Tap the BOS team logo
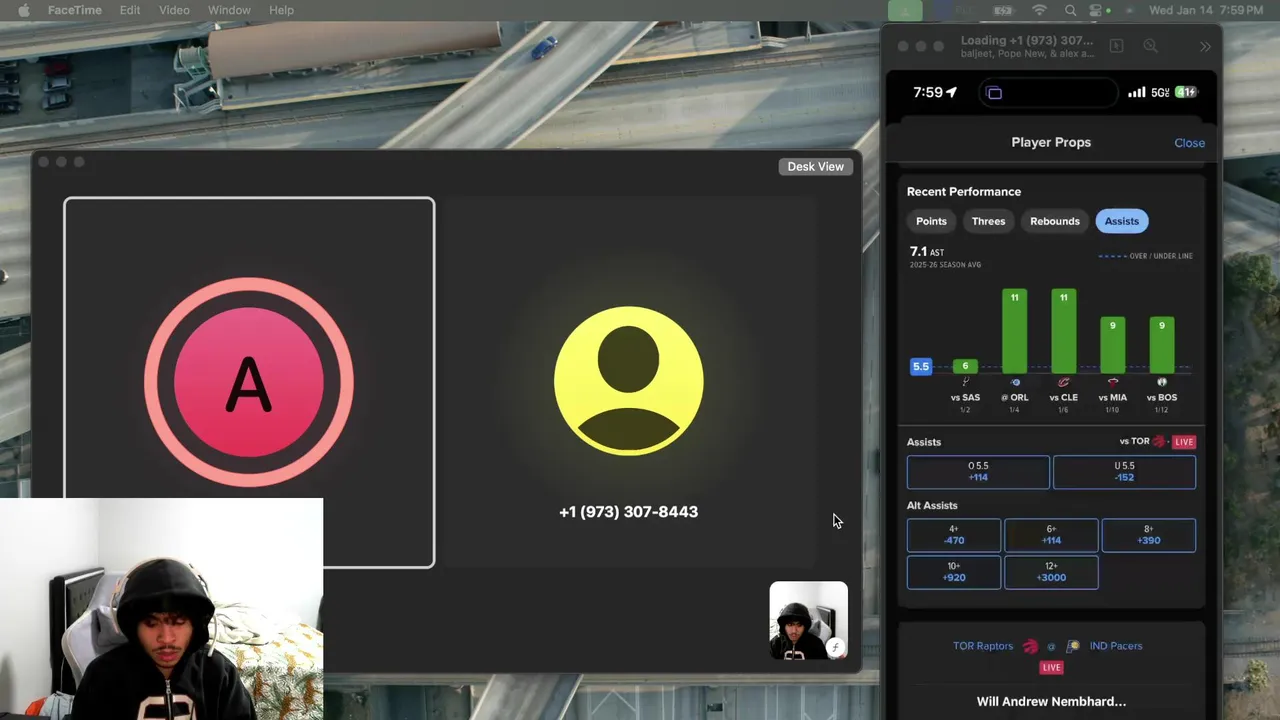Image resolution: width=1280 pixels, height=720 pixels. [1162, 382]
